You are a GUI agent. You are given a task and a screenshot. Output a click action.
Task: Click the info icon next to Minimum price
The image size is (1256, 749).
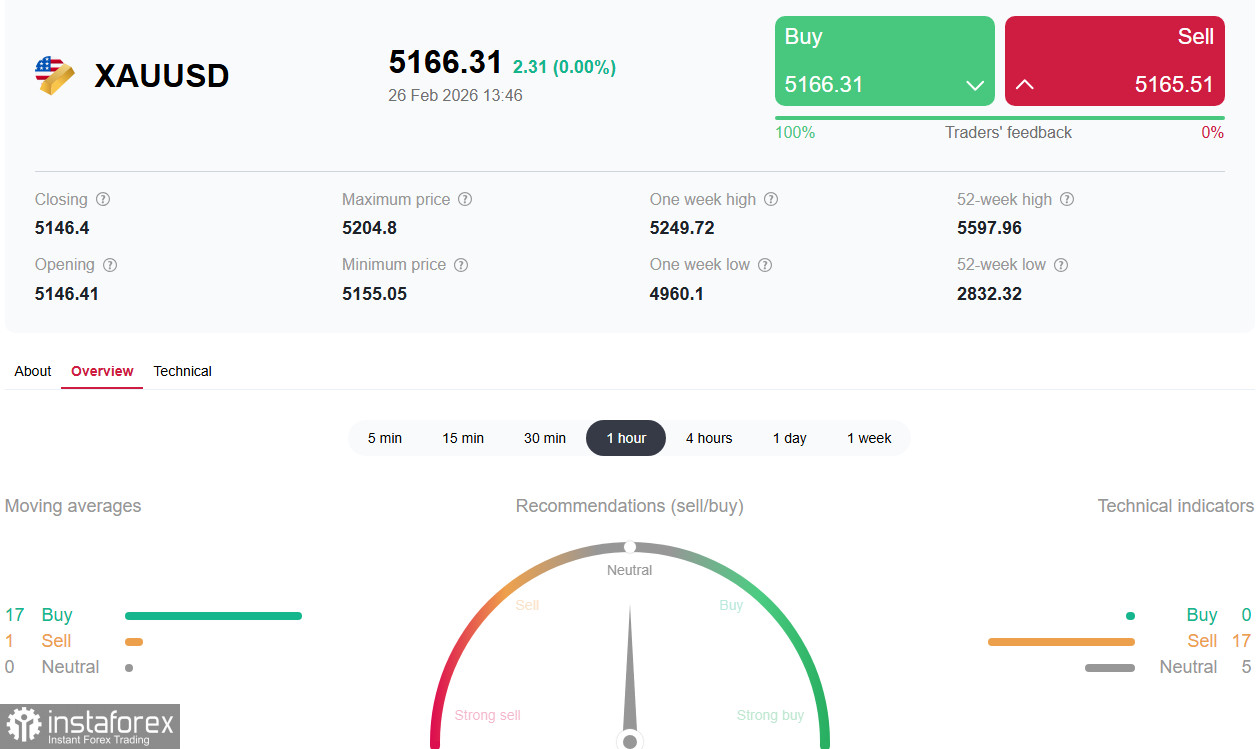(461, 265)
